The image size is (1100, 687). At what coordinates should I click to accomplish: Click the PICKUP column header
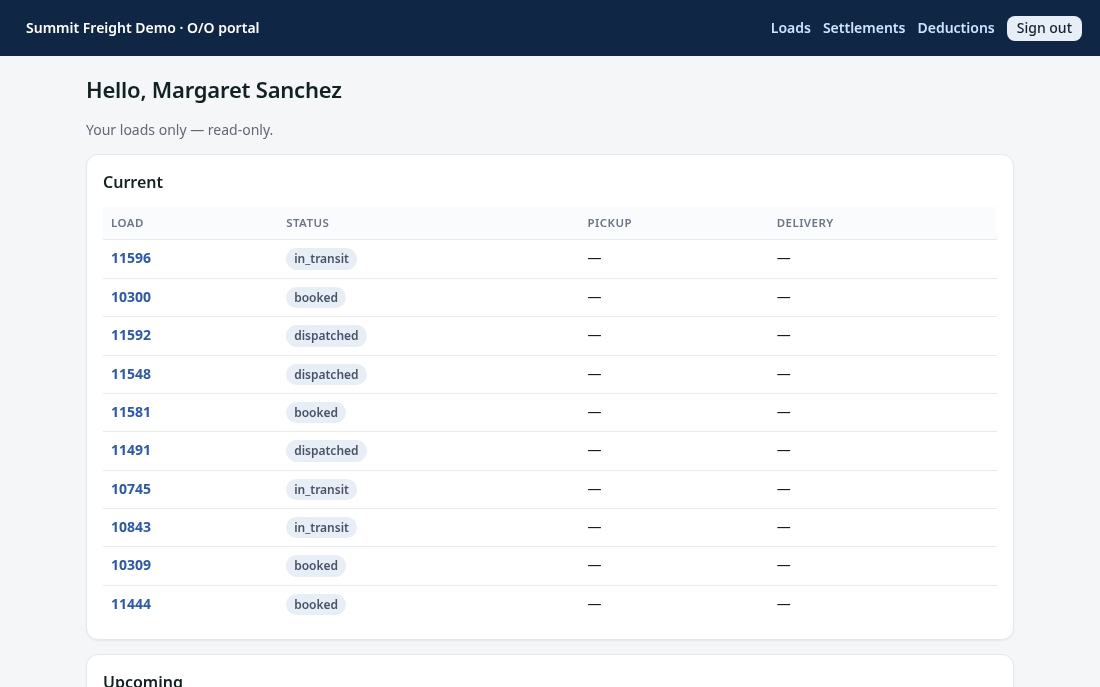610,223
